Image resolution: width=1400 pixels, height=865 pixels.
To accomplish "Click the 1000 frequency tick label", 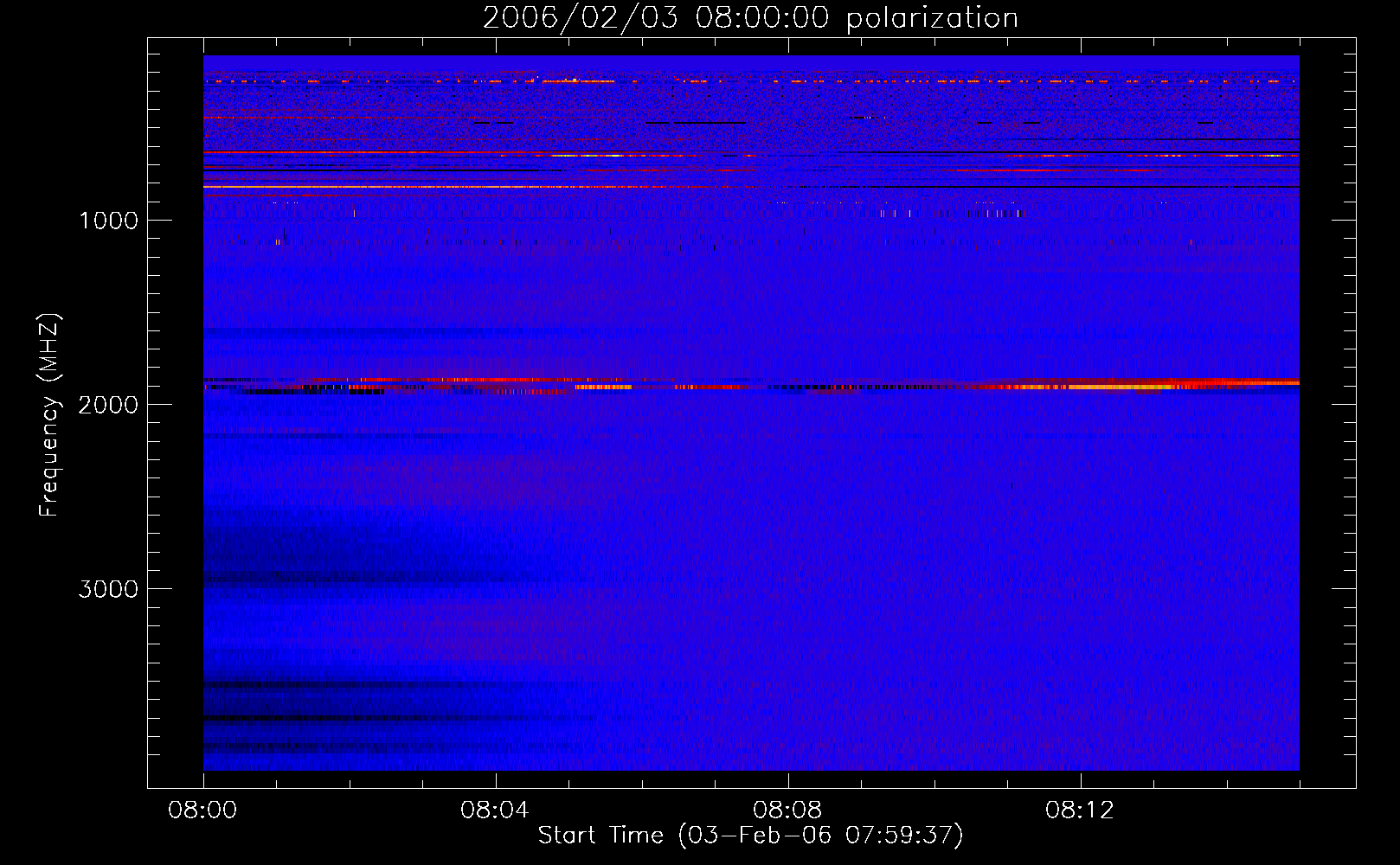I will pos(108,221).
